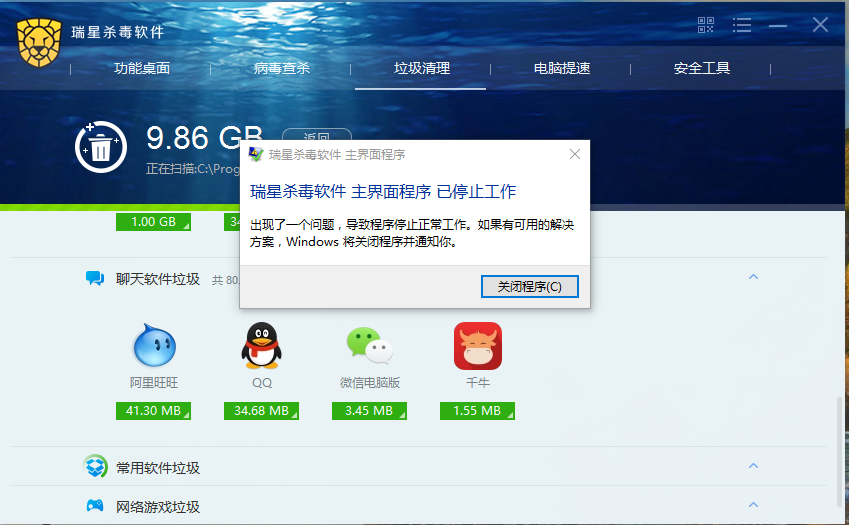The width and height of the screenshot is (849, 525).
Task: Select the QQ penguin icon
Action: (262, 345)
